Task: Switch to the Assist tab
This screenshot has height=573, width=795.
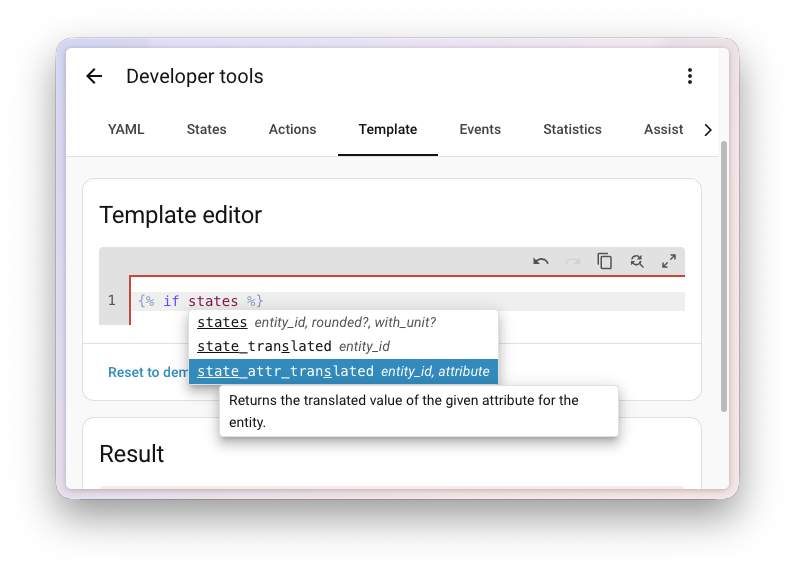Action: click(x=663, y=130)
